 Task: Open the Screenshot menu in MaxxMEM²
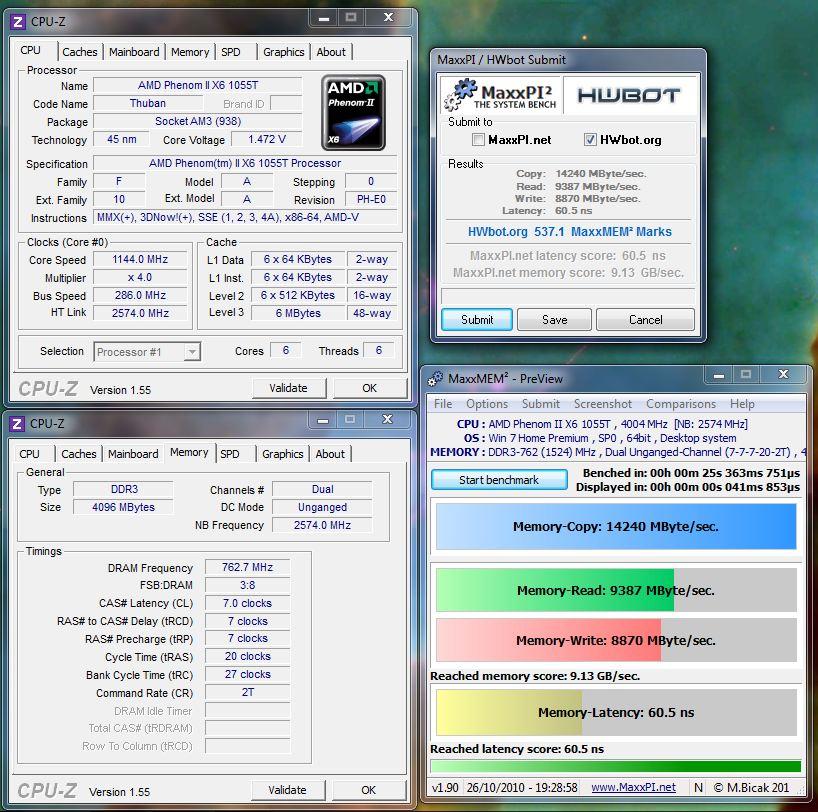pyautogui.click(x=603, y=404)
